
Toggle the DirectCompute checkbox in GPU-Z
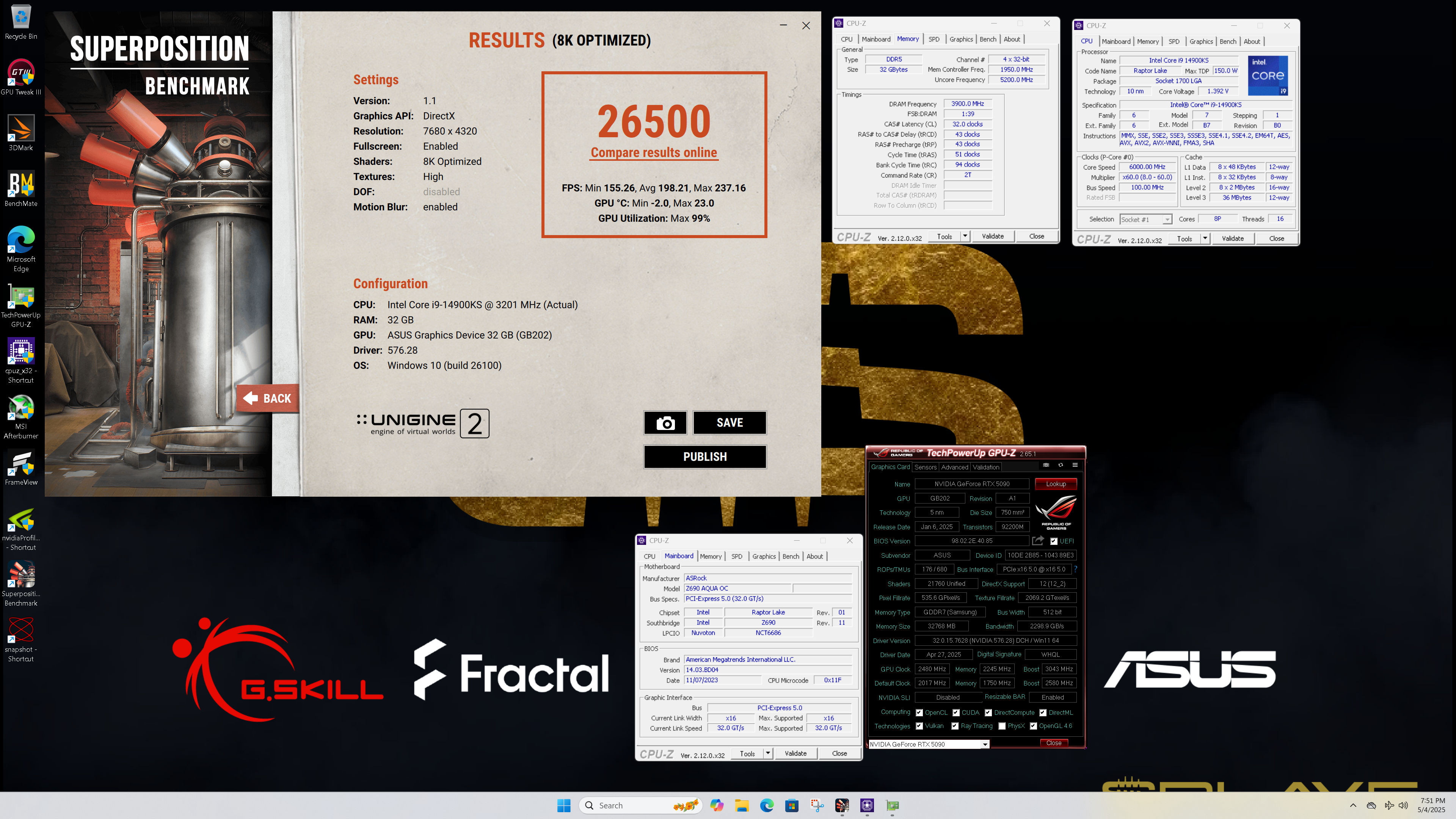coord(988,712)
